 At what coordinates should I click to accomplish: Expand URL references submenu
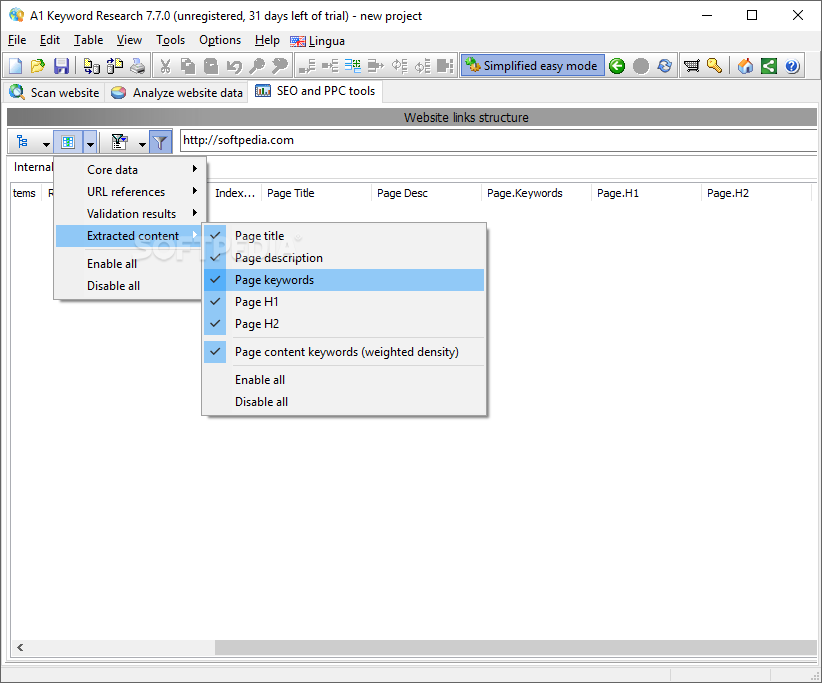point(128,192)
